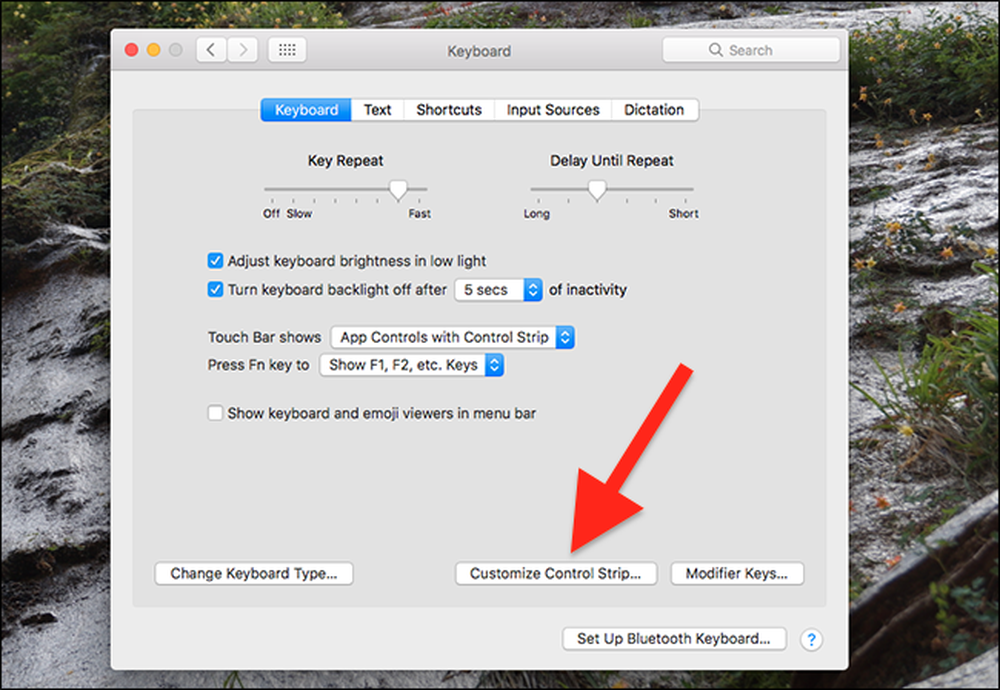
Task: Show all preferences via the grid icon
Action: pos(287,50)
